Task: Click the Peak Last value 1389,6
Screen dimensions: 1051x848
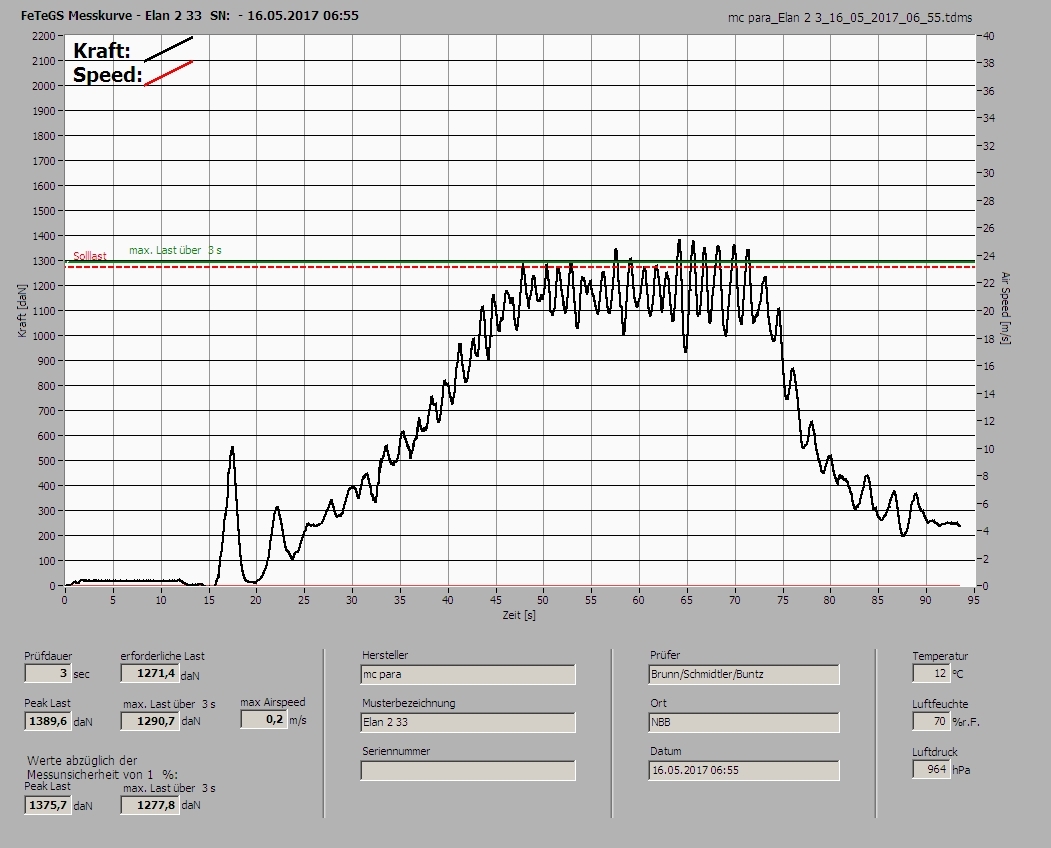Action: (48, 721)
